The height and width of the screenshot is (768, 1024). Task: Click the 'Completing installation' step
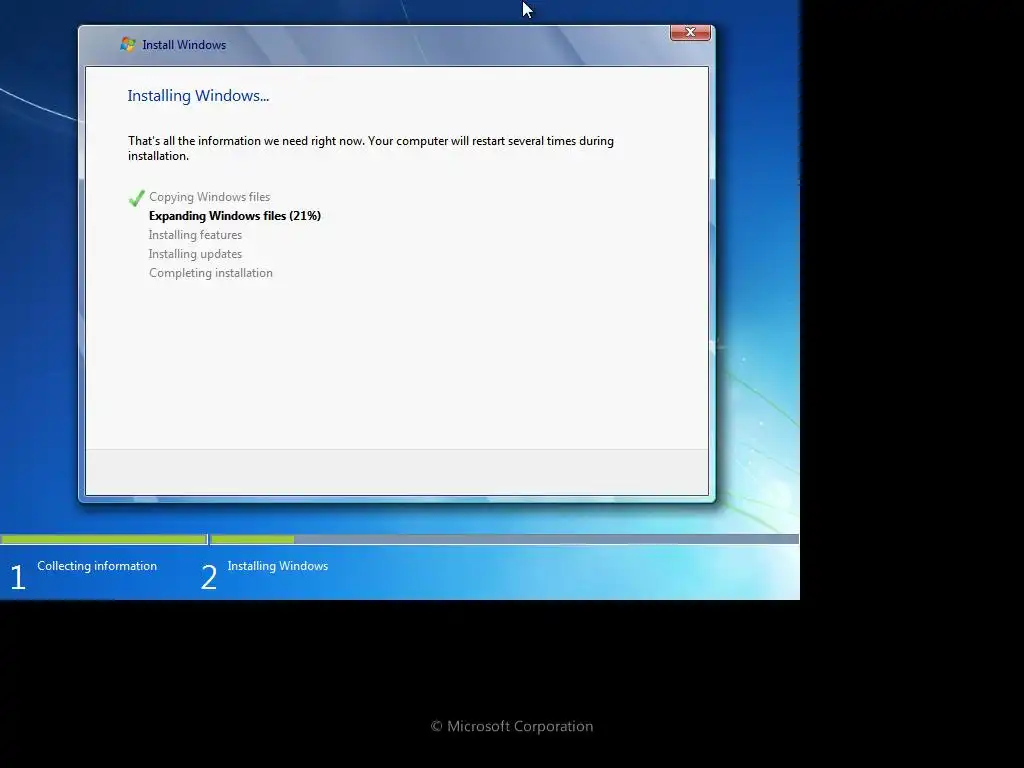click(211, 273)
